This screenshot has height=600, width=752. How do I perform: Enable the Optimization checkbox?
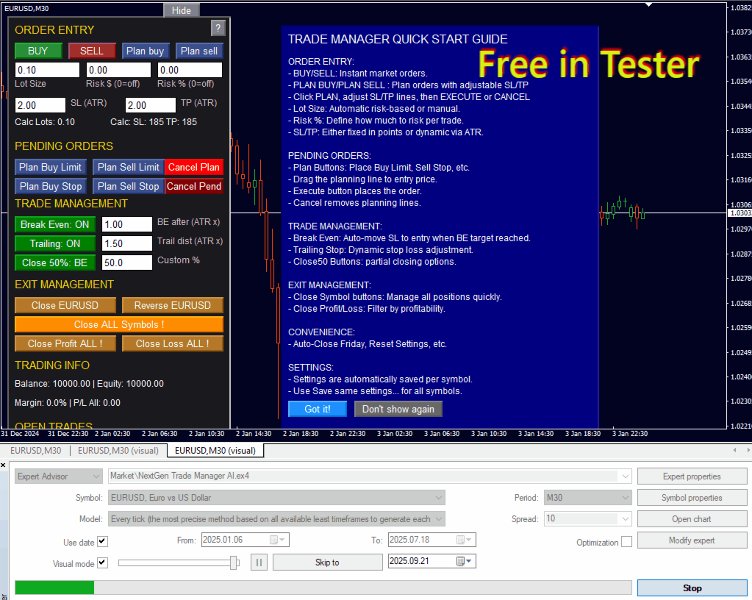[626, 541]
